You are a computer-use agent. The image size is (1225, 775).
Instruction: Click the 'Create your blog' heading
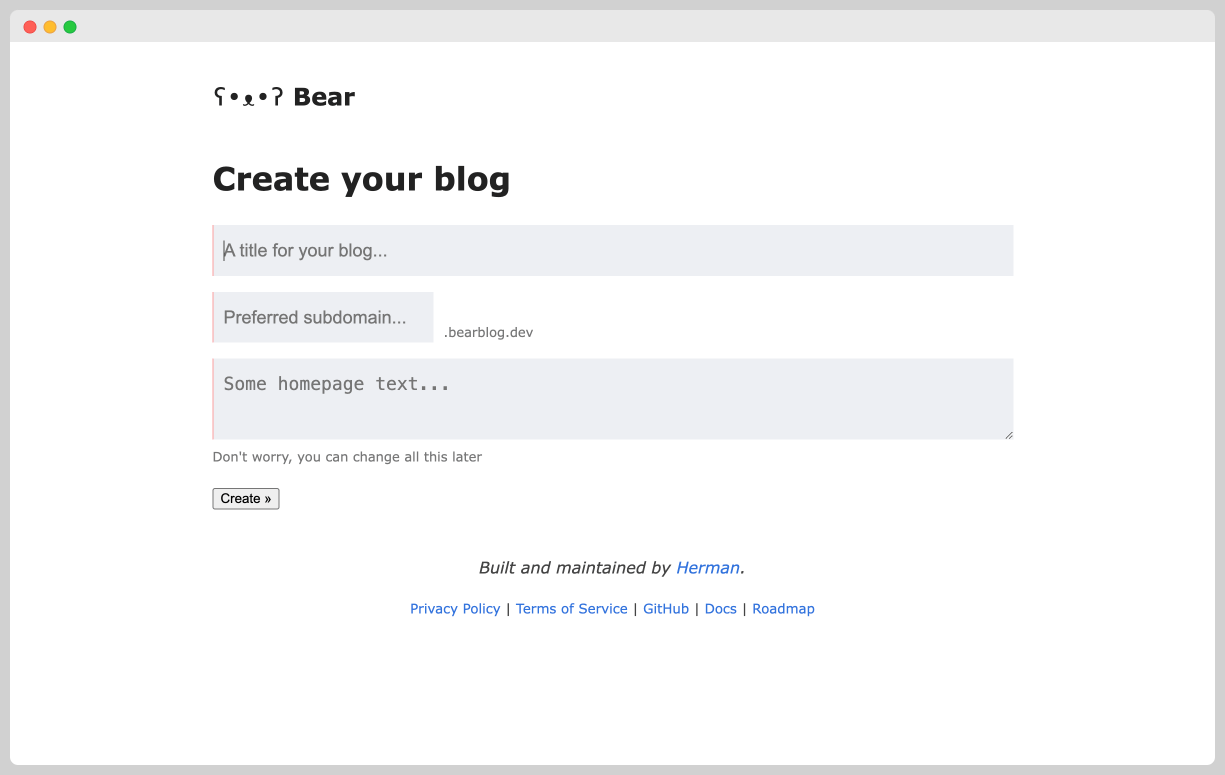361,178
